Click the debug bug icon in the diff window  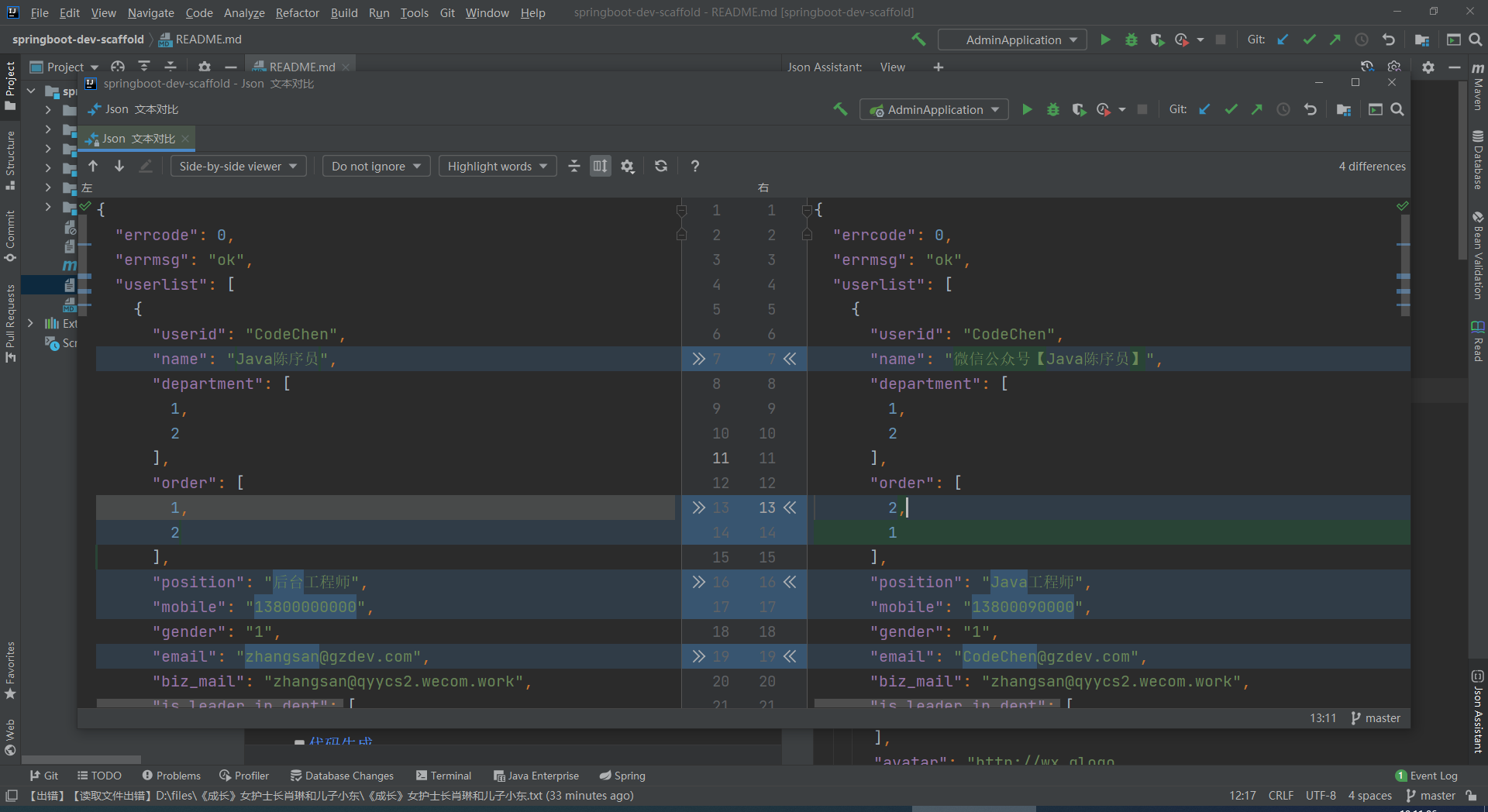point(1052,110)
